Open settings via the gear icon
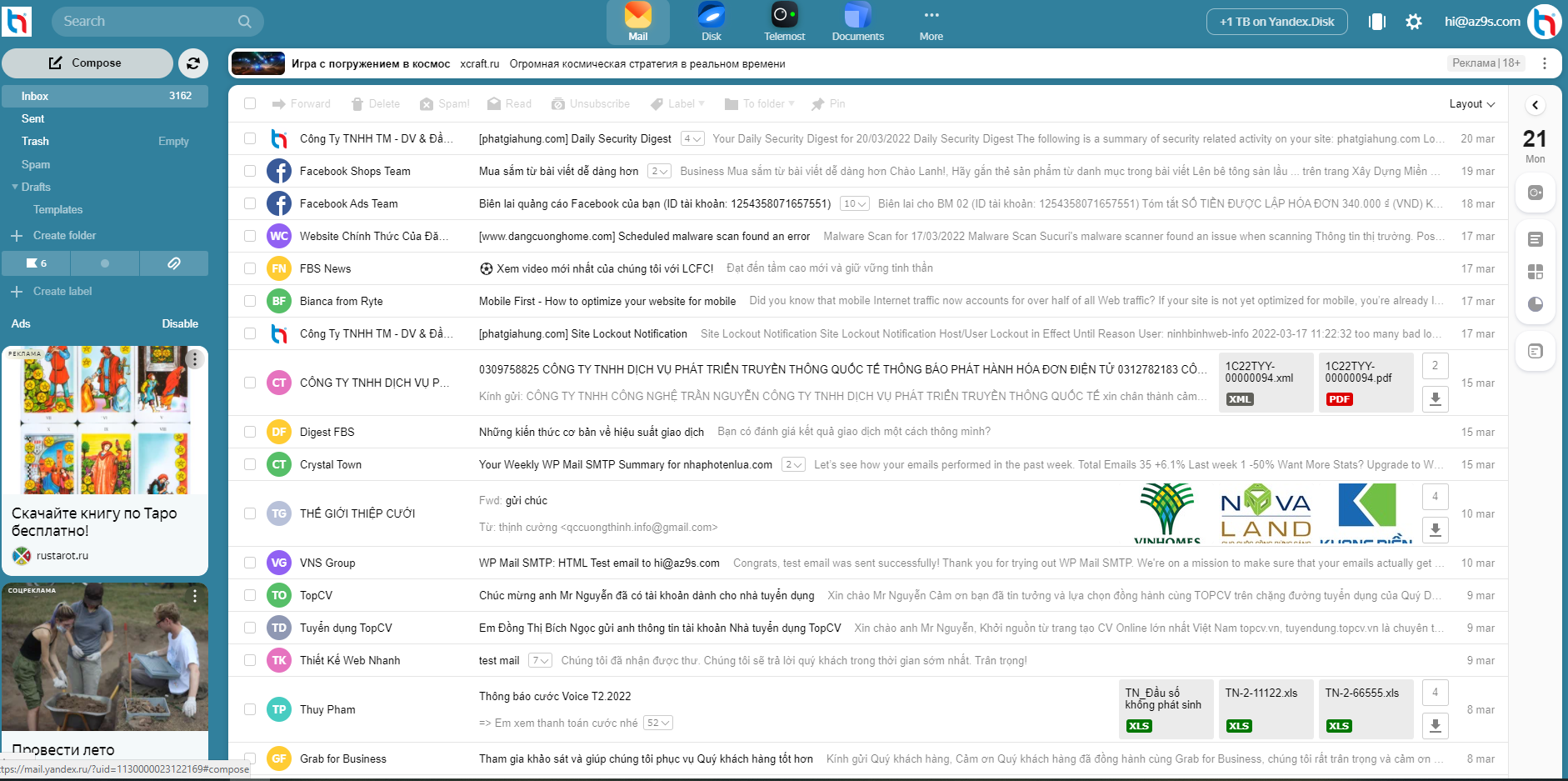Viewport: 1568px width, 781px height. (1414, 22)
